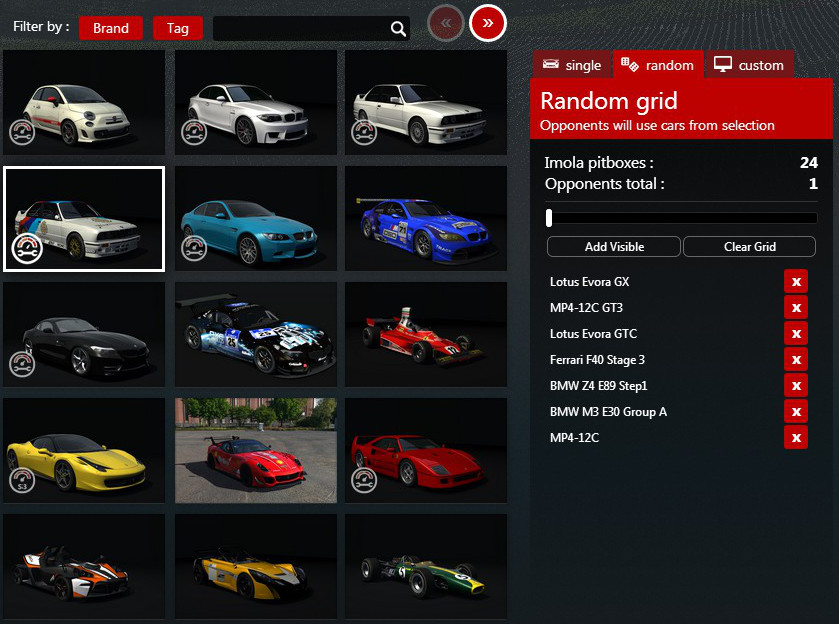The height and width of the screenshot is (624, 839).
Task: Remove BMW M3 E30 Group A entry
Action: coord(796,412)
